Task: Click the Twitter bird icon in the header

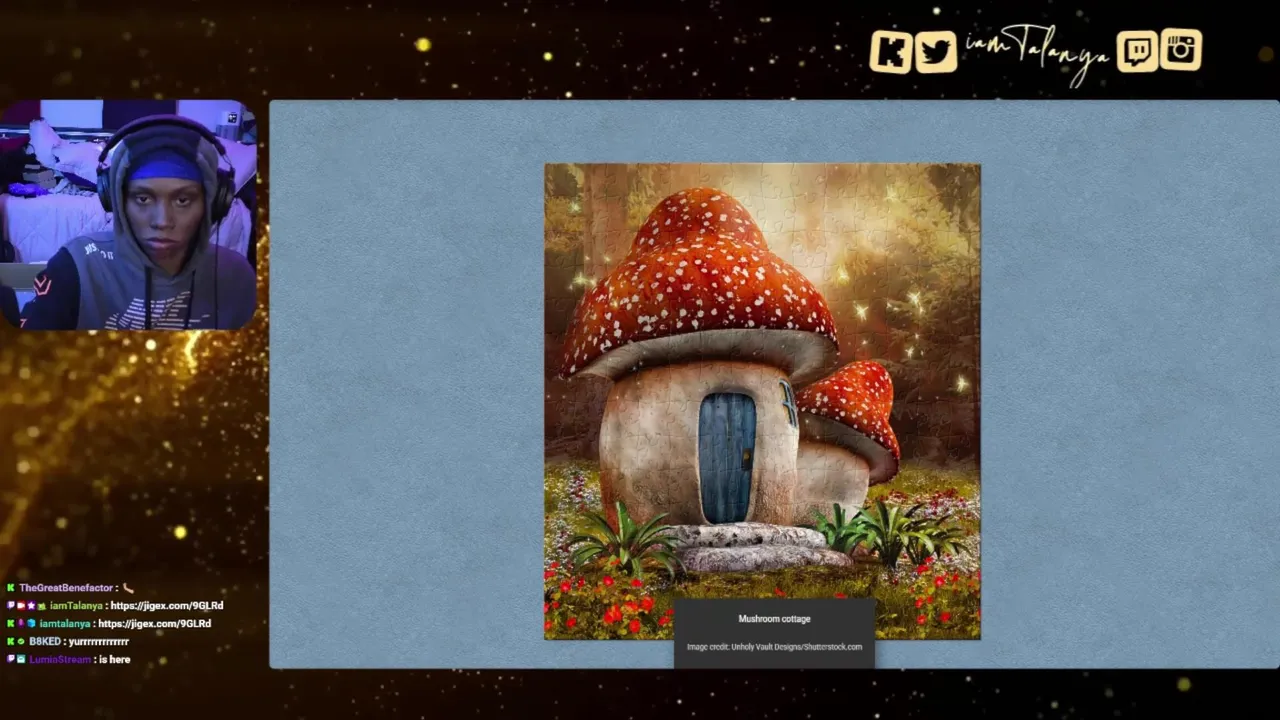Action: click(x=936, y=52)
